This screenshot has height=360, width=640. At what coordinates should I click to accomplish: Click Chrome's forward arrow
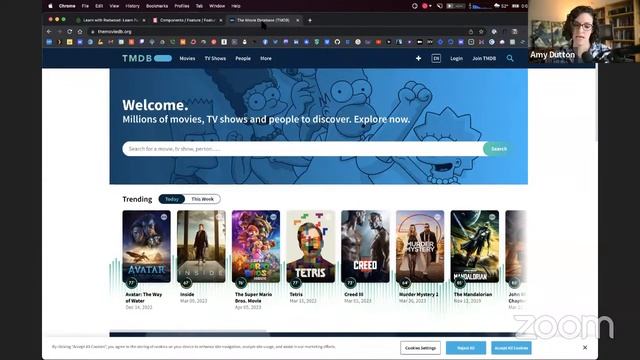(60, 31)
